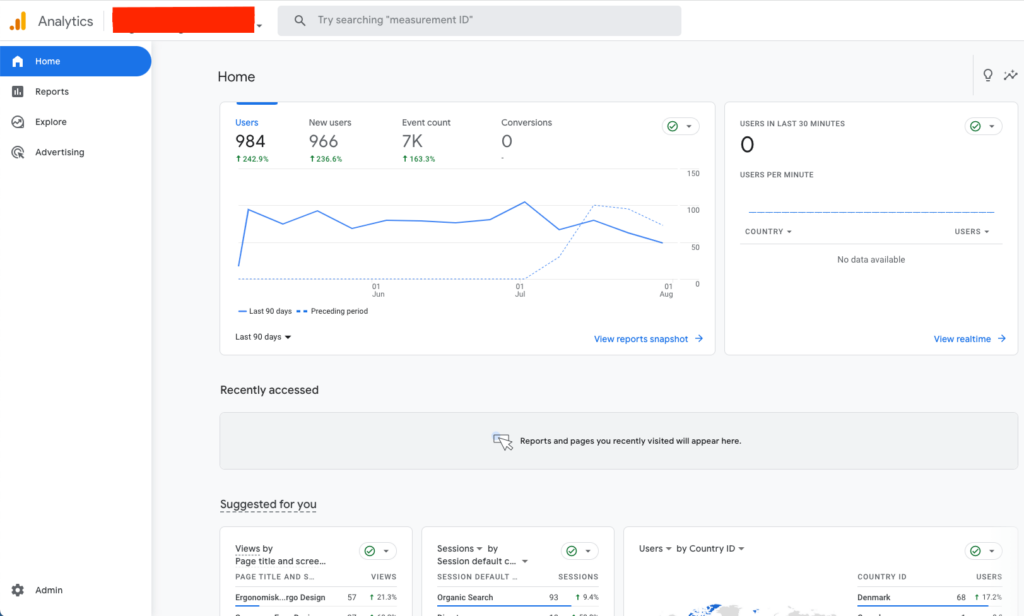Open Admin via the gear icon
Viewport: 1024px width, 616px height.
coord(18,590)
